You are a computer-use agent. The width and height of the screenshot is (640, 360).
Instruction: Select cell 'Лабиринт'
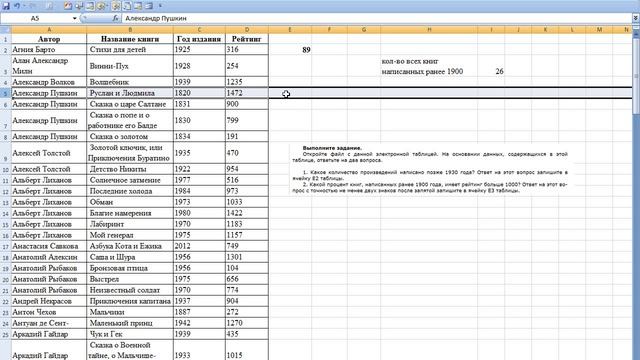tap(130, 224)
